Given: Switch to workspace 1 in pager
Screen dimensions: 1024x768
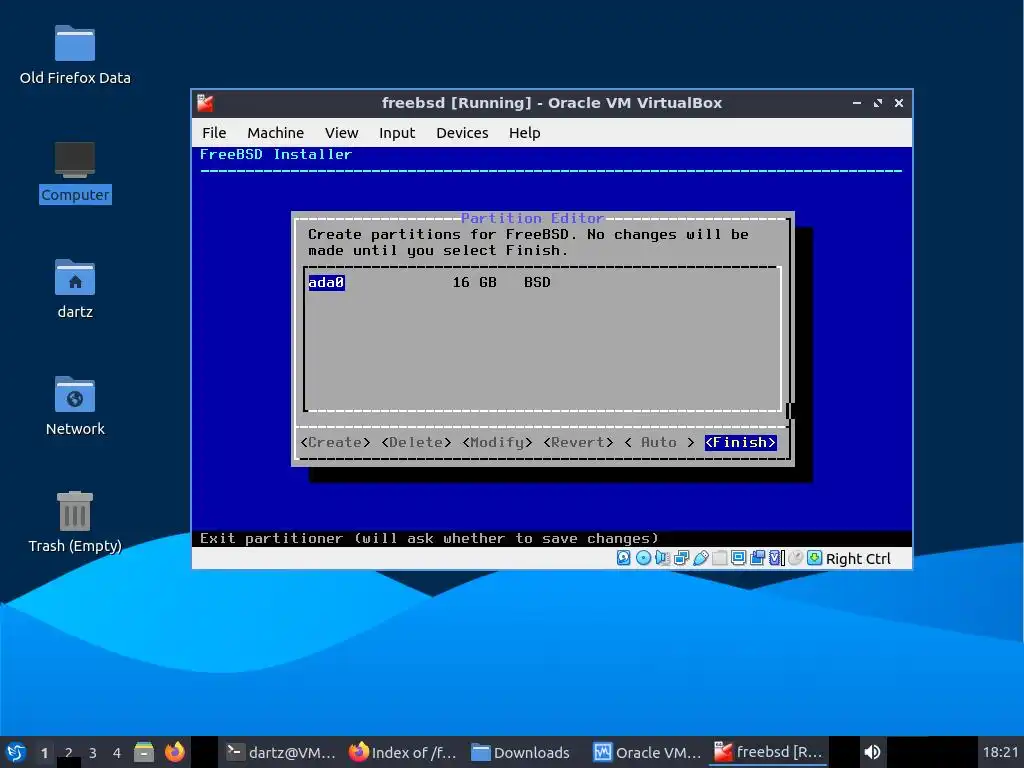Looking at the screenshot, I should (x=44, y=752).
